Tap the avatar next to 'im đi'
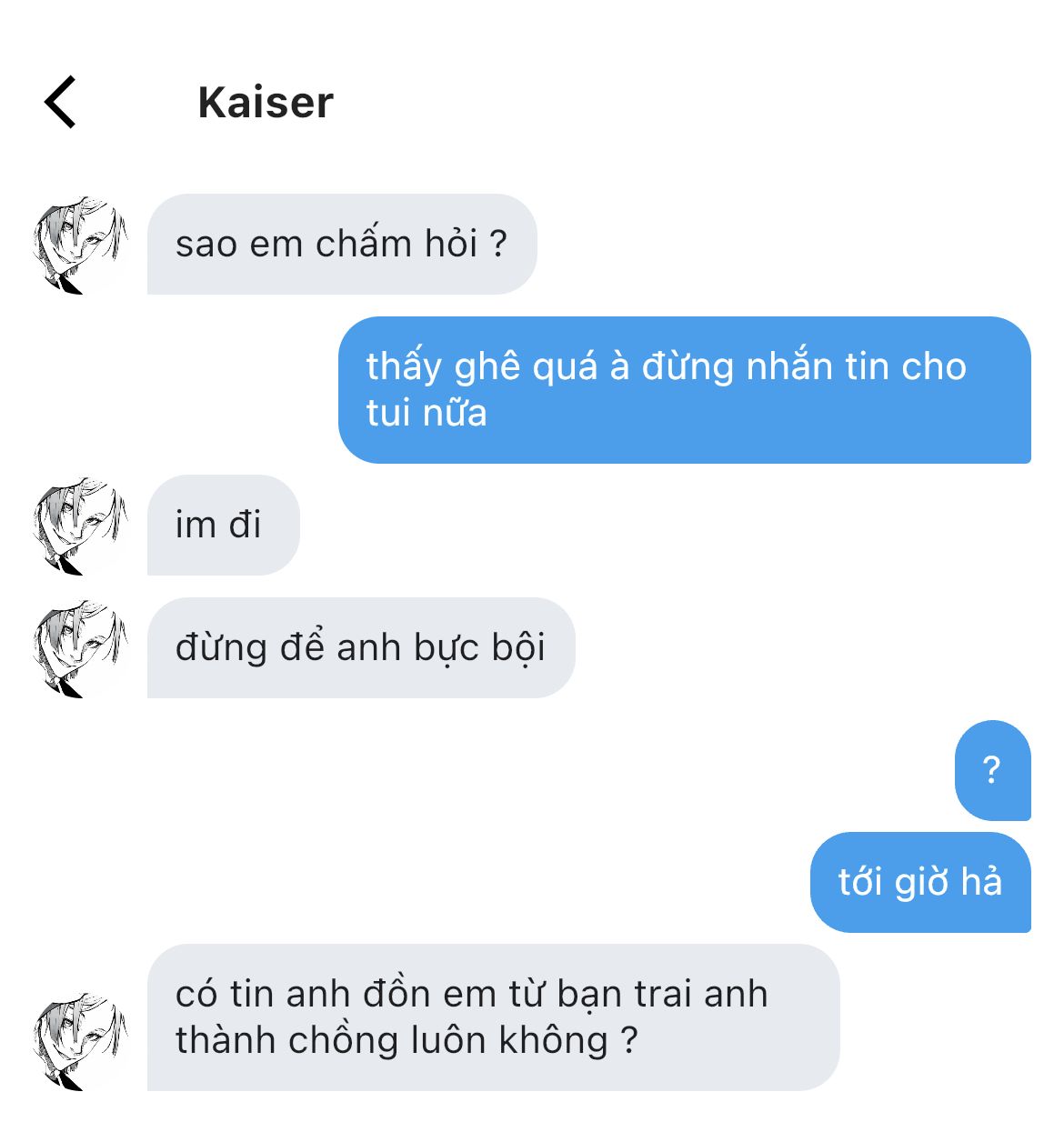This screenshot has height=1142, width=1064. click(80, 525)
